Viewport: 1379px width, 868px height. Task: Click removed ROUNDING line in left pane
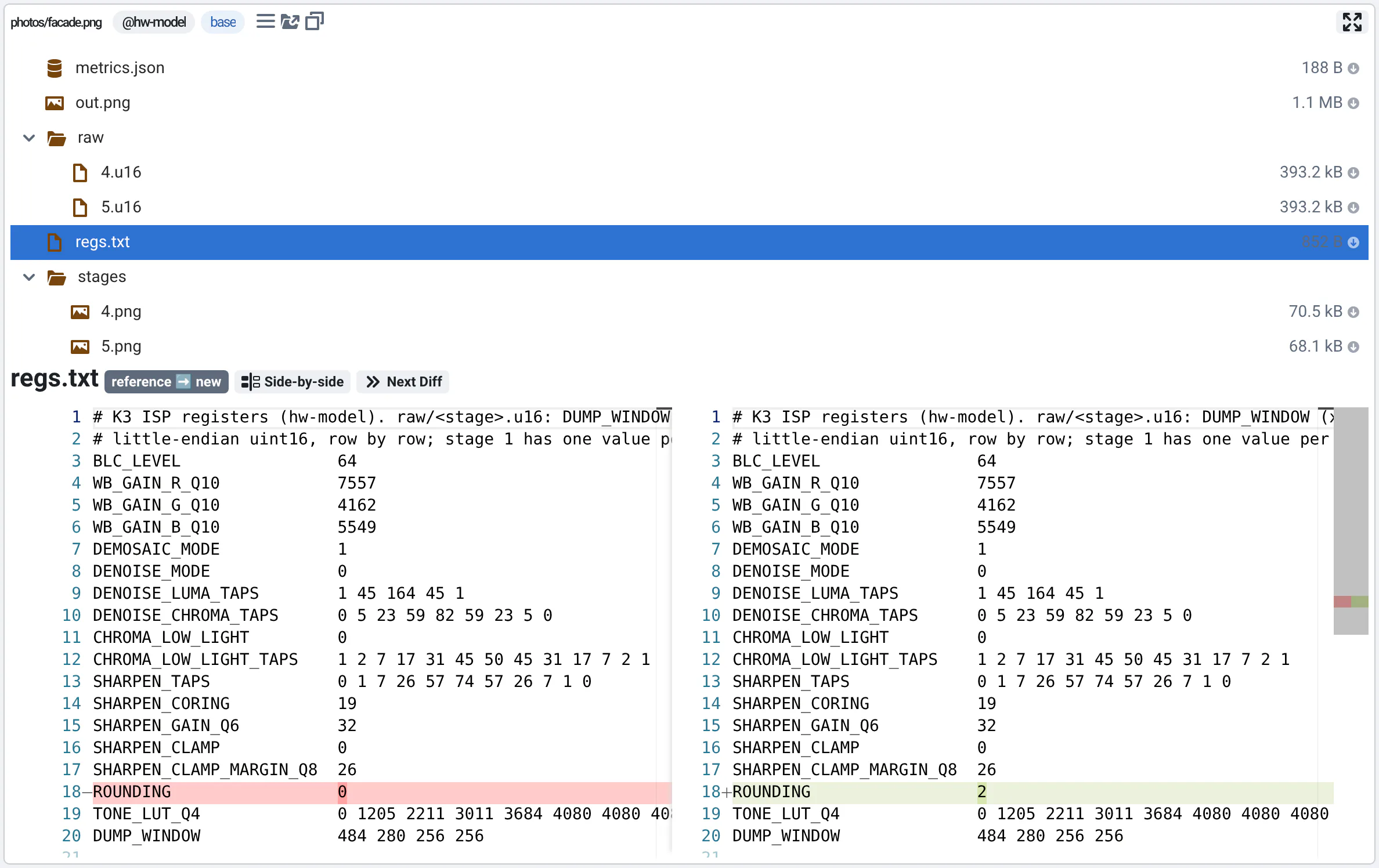tap(381, 792)
